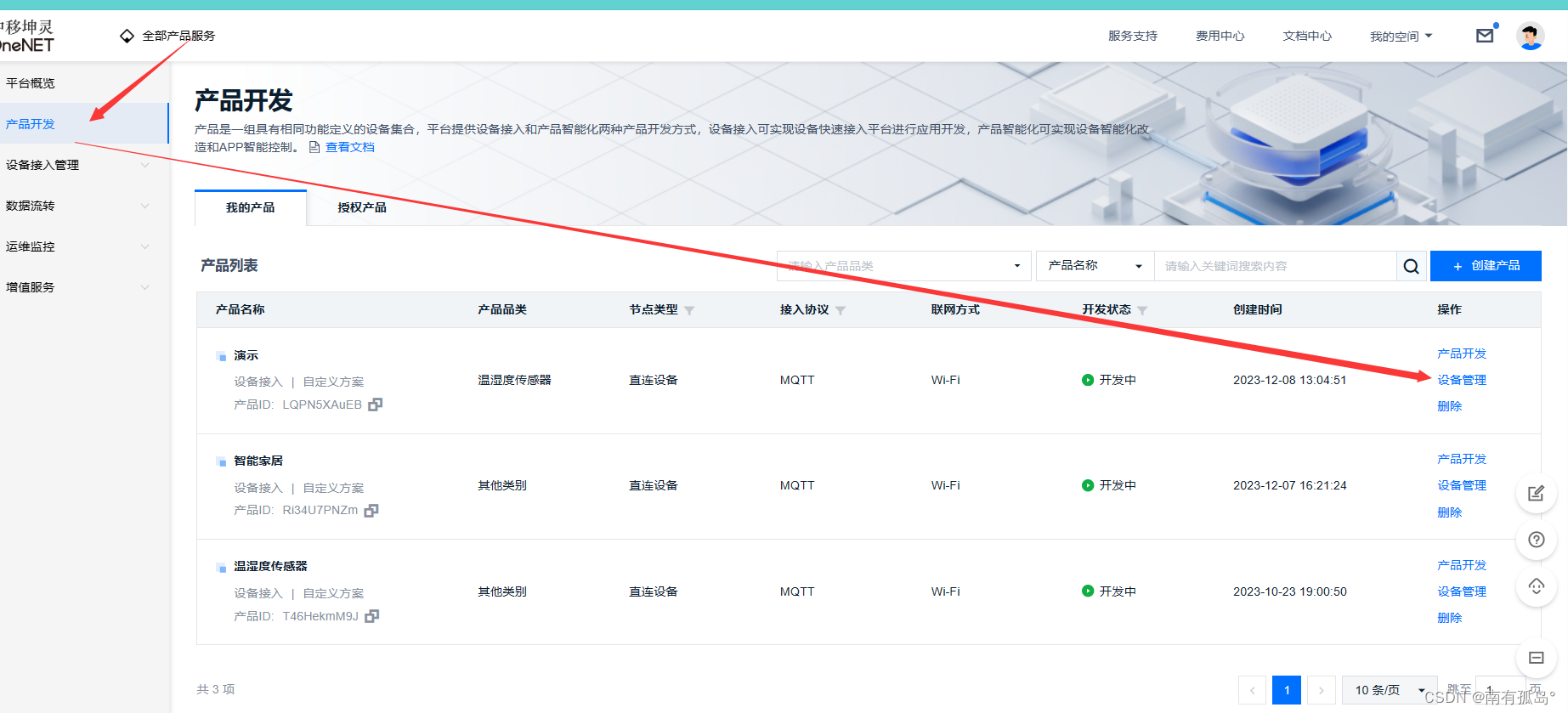Open the product category dropdown
This screenshot has width=1568, height=713.
[903, 266]
